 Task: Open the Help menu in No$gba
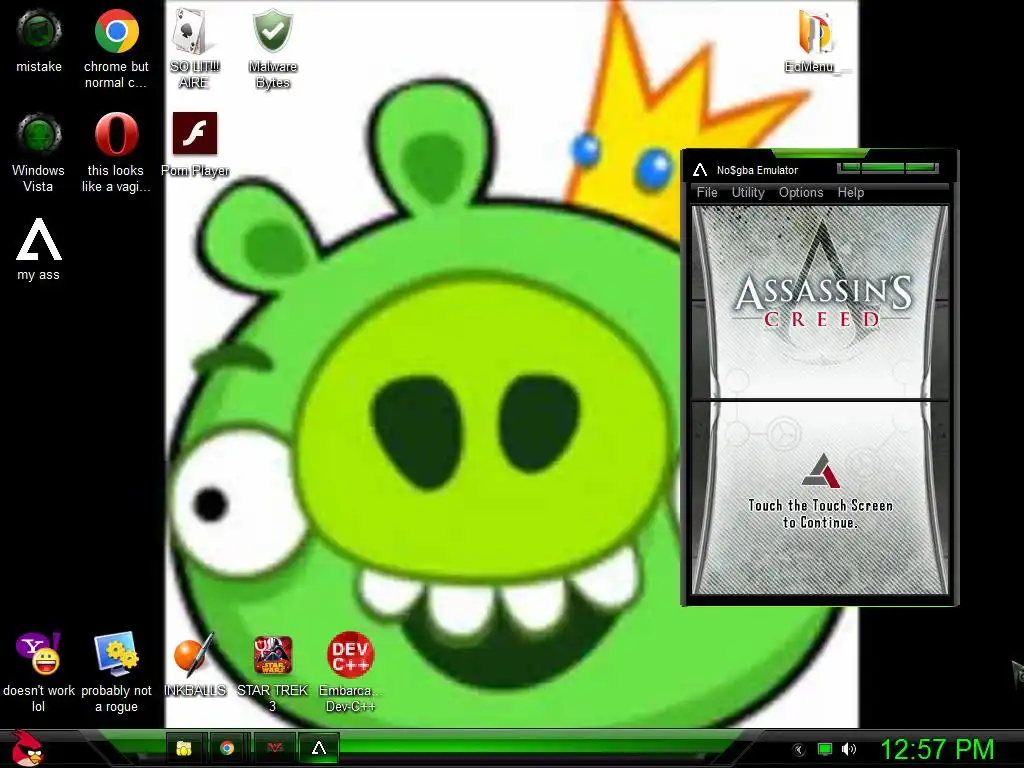point(850,192)
